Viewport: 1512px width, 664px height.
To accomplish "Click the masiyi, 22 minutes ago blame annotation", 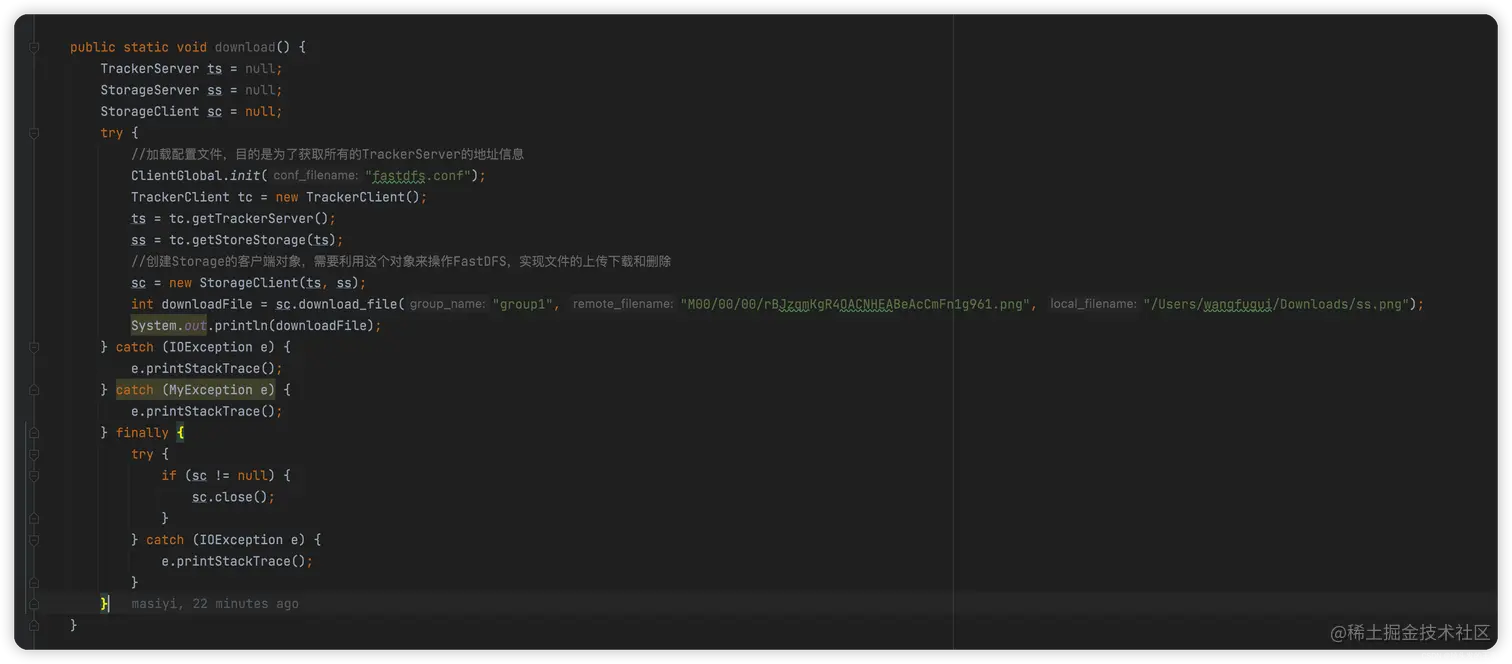I will pyautogui.click(x=215, y=604).
